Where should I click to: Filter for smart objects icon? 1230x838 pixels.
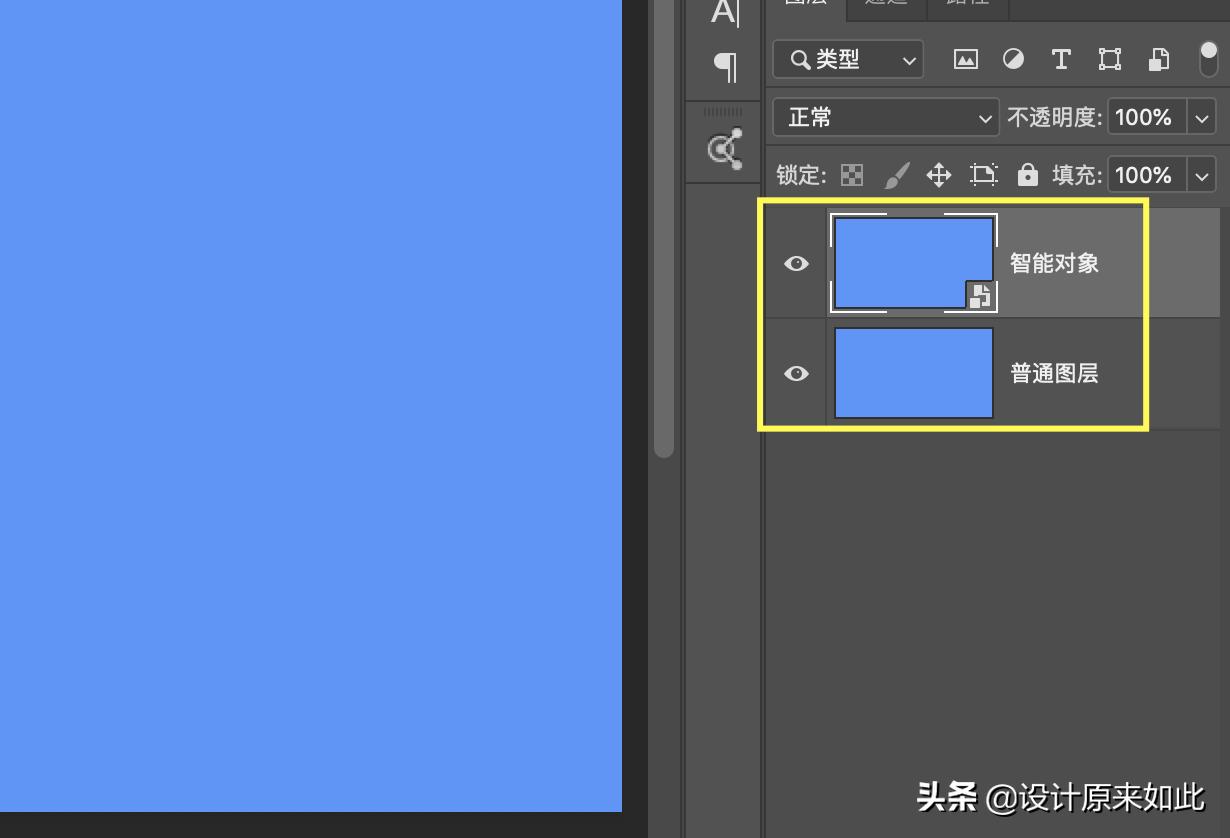[1158, 60]
